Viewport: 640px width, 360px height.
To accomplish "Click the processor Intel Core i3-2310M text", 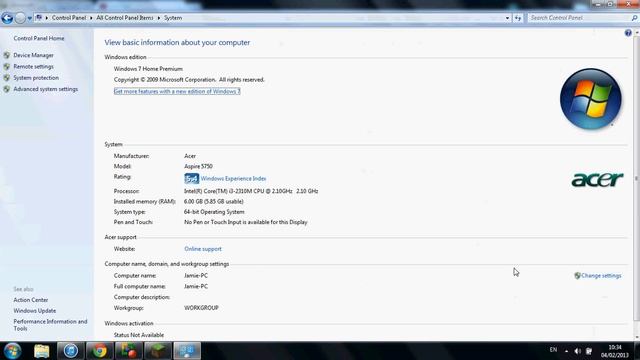I will pyautogui.click(x=251, y=191).
